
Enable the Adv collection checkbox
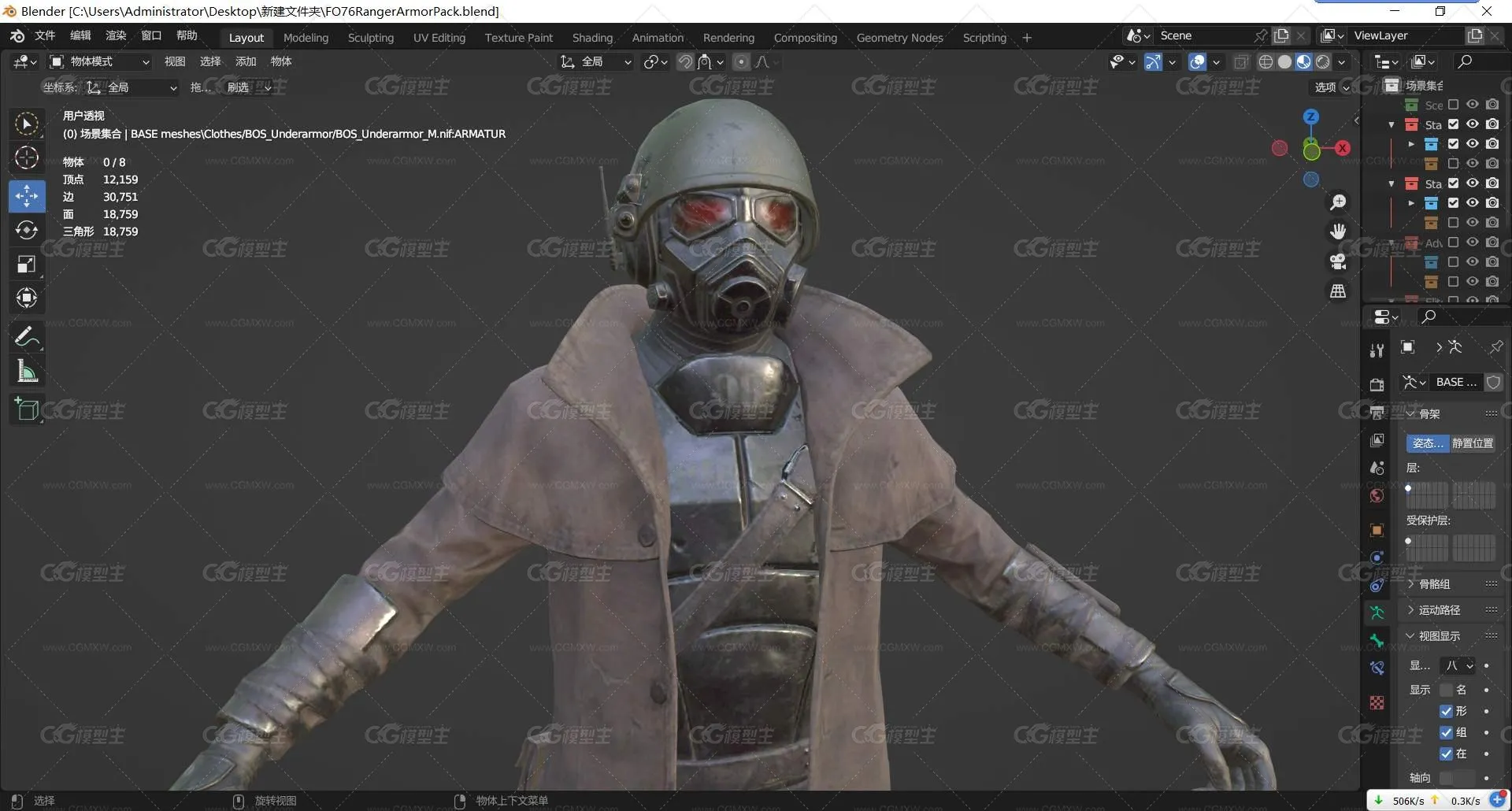pos(1453,243)
